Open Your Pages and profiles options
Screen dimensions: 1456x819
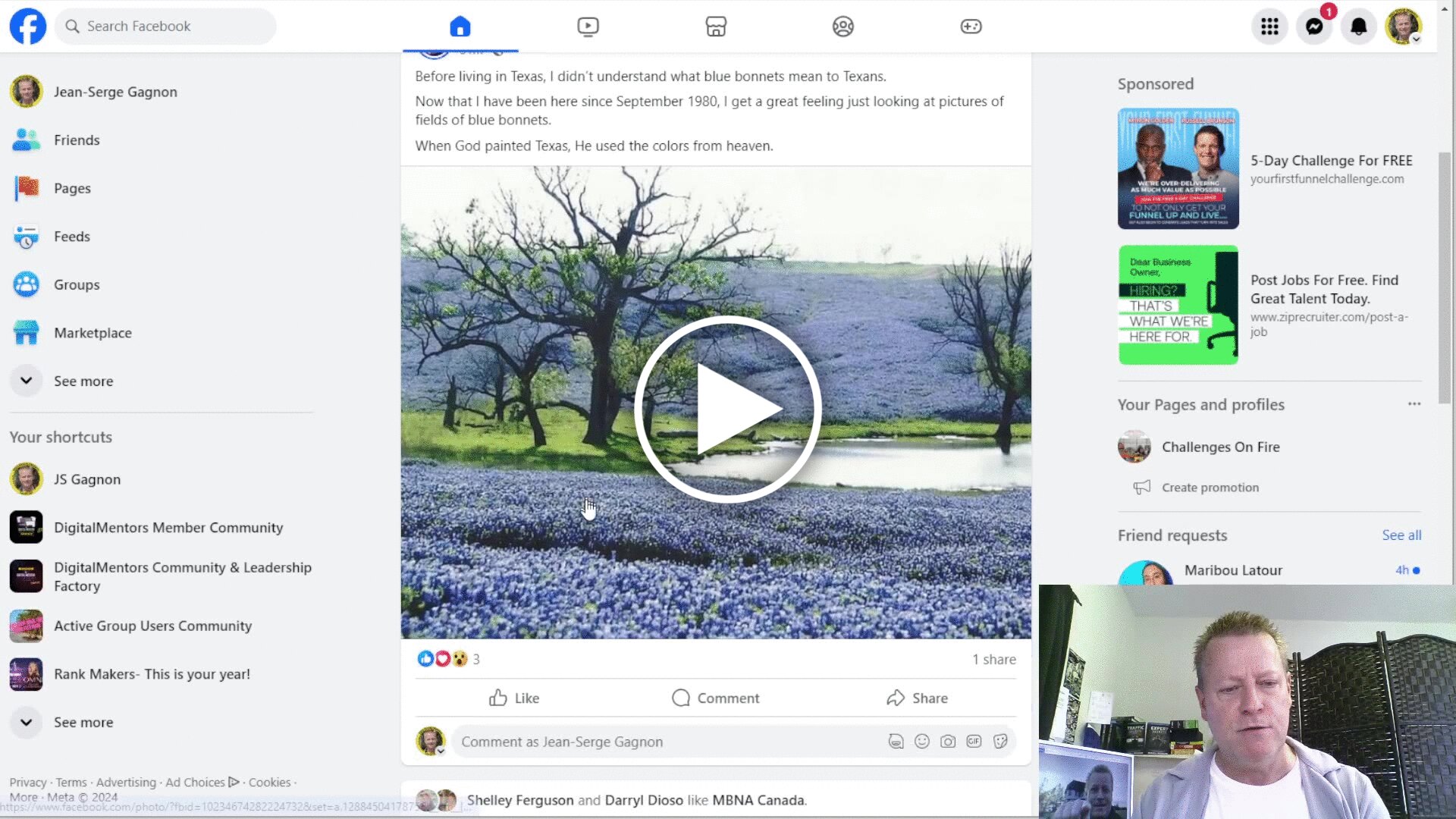click(x=1414, y=404)
